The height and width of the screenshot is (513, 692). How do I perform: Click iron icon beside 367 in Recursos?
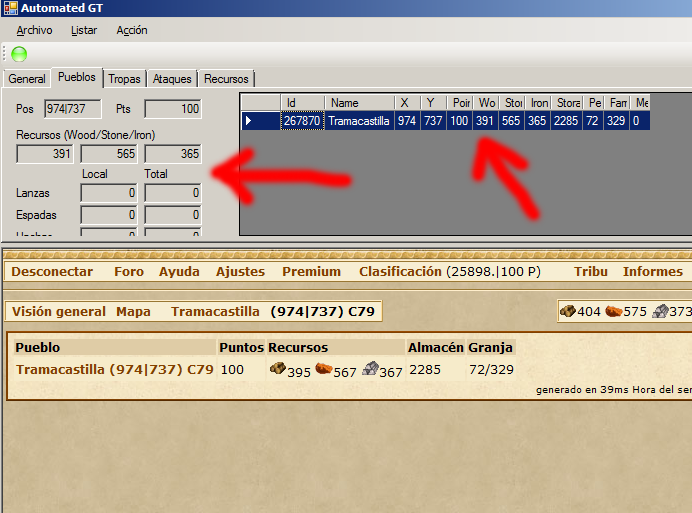(370, 368)
